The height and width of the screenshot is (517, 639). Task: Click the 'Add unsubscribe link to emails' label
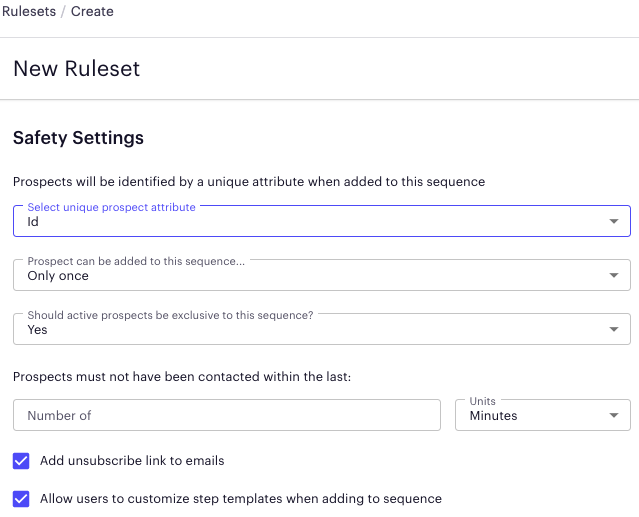point(132,461)
